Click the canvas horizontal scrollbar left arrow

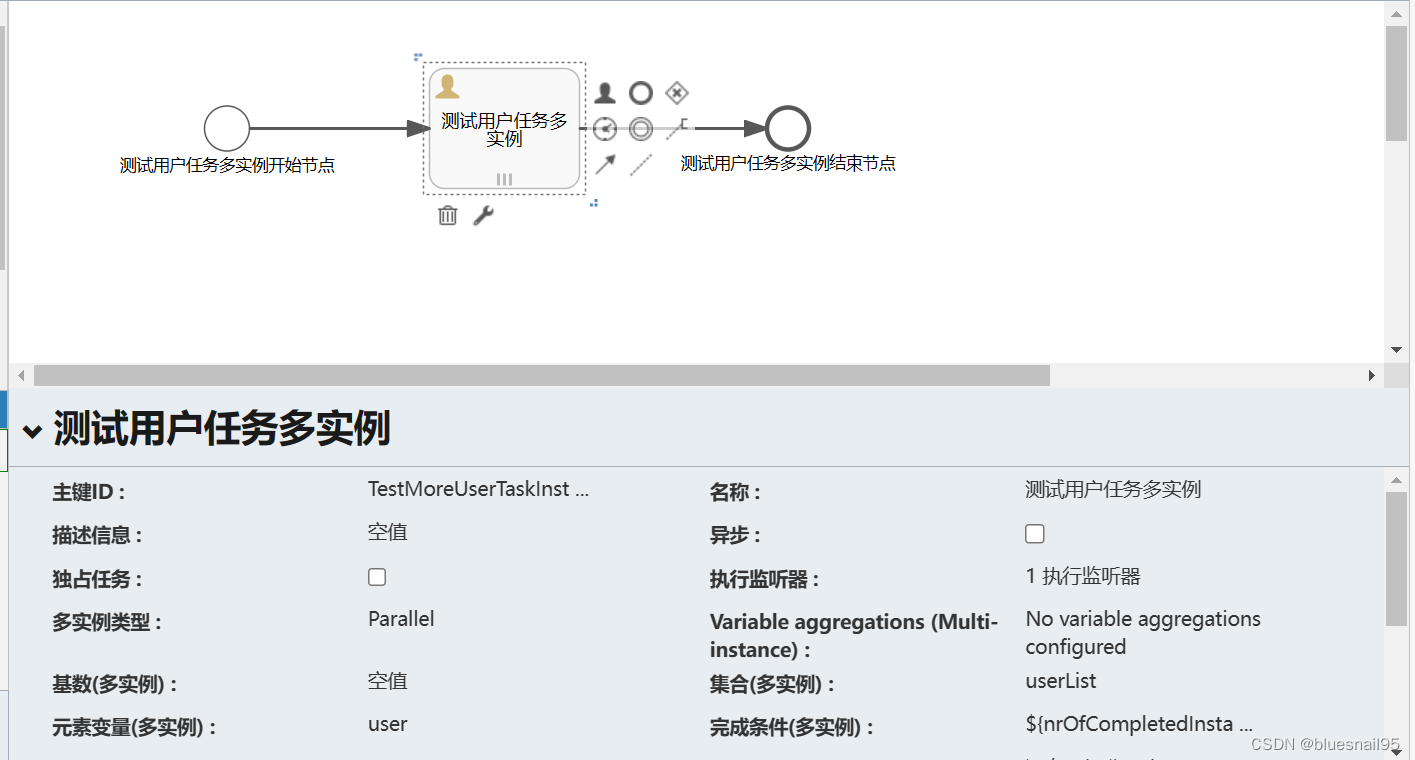21,375
